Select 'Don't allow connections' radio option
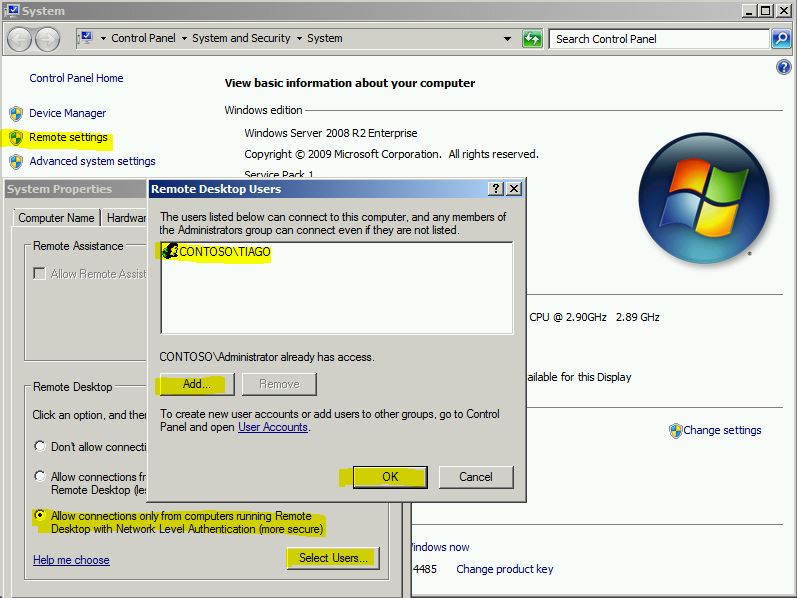 click(41, 446)
